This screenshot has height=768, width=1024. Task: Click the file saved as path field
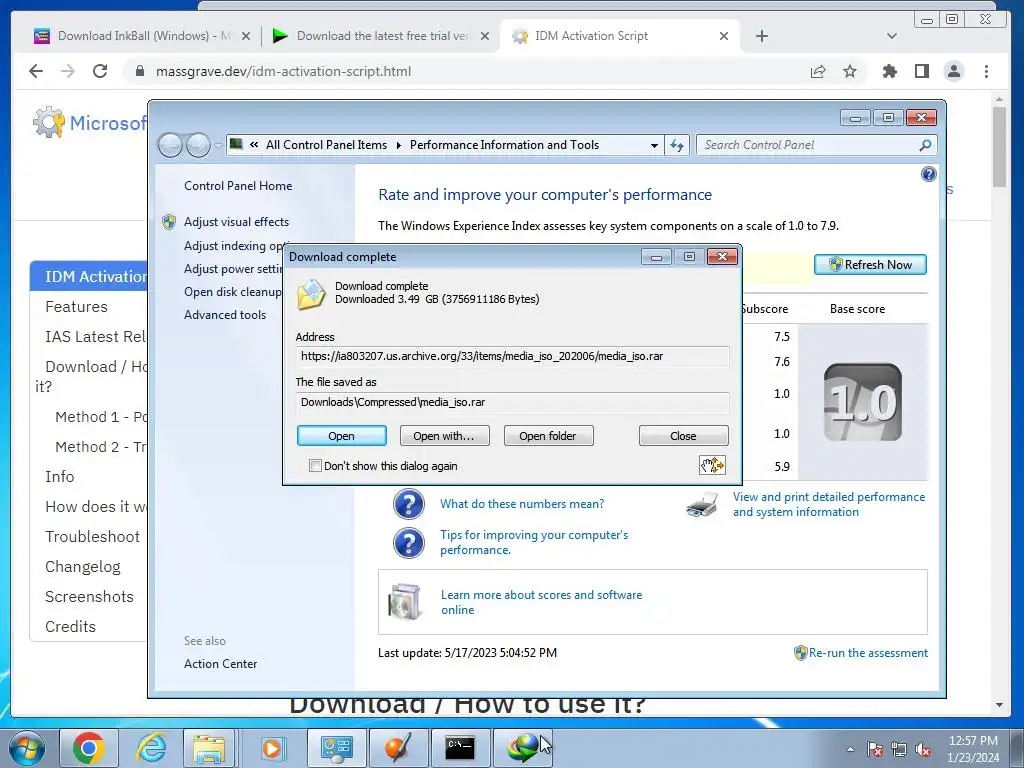(x=513, y=402)
